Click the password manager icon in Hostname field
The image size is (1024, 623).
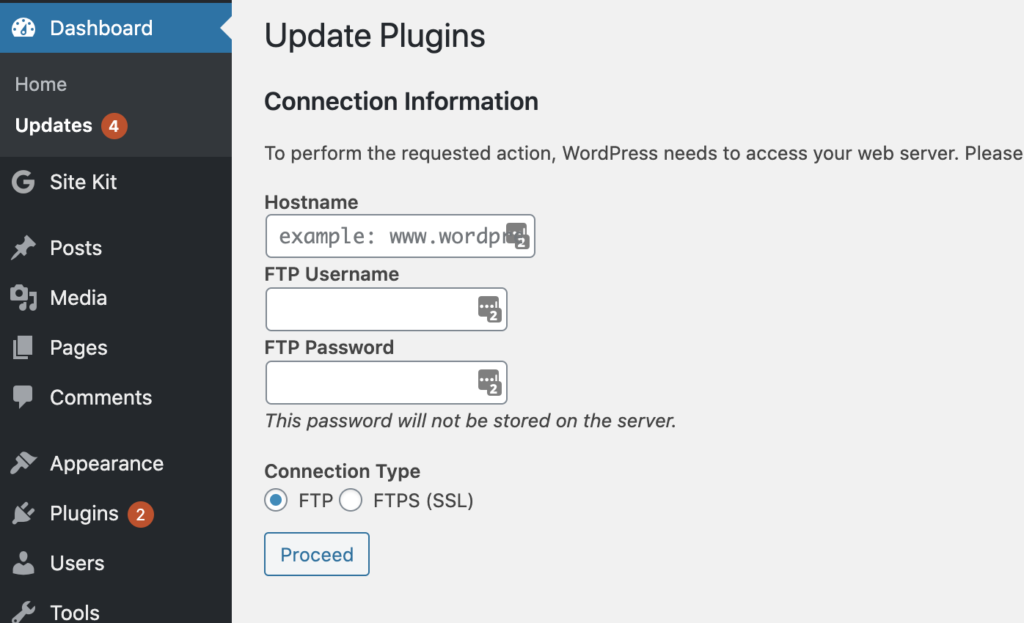[x=517, y=236]
